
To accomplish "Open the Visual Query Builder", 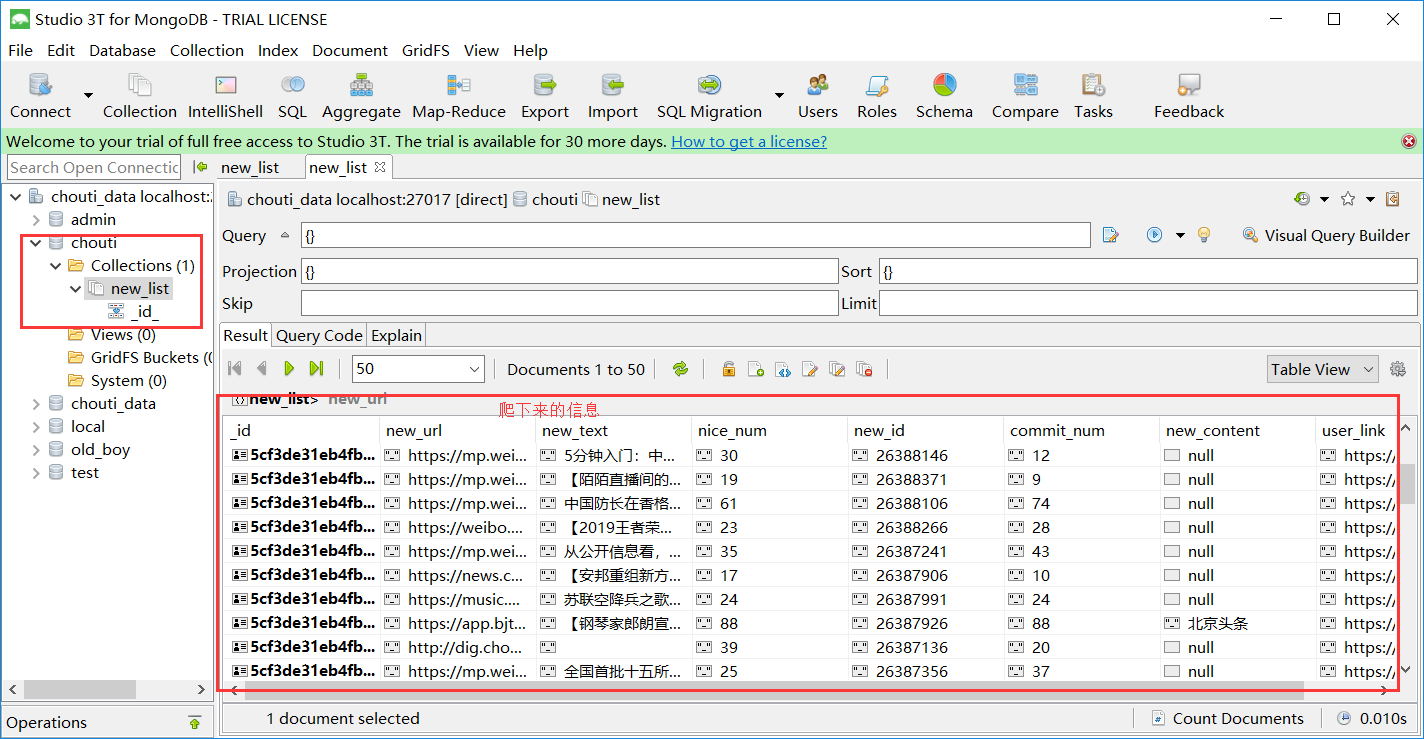I will pyautogui.click(x=1325, y=235).
